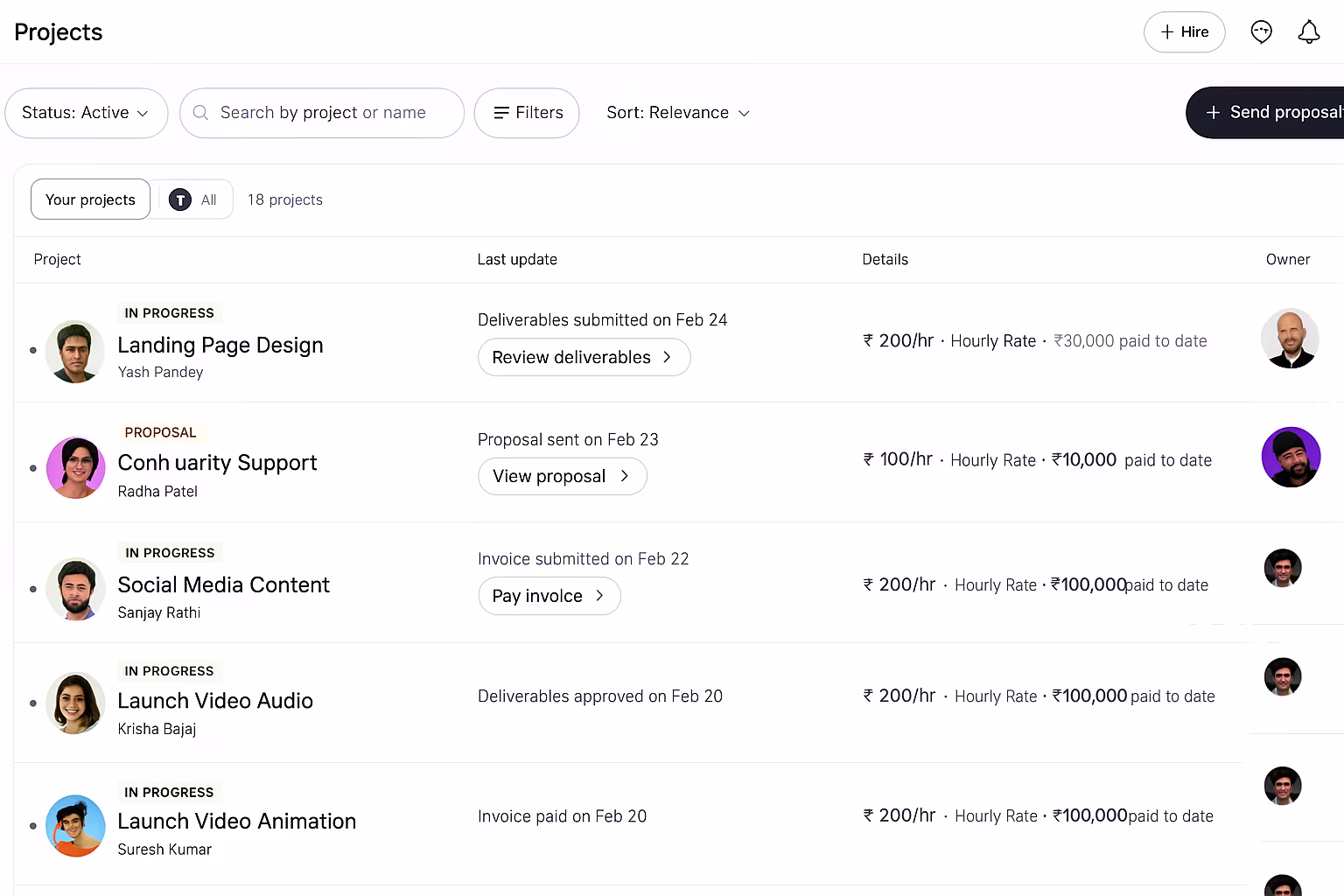
Task: Open the notifications bell
Action: pos(1308,32)
